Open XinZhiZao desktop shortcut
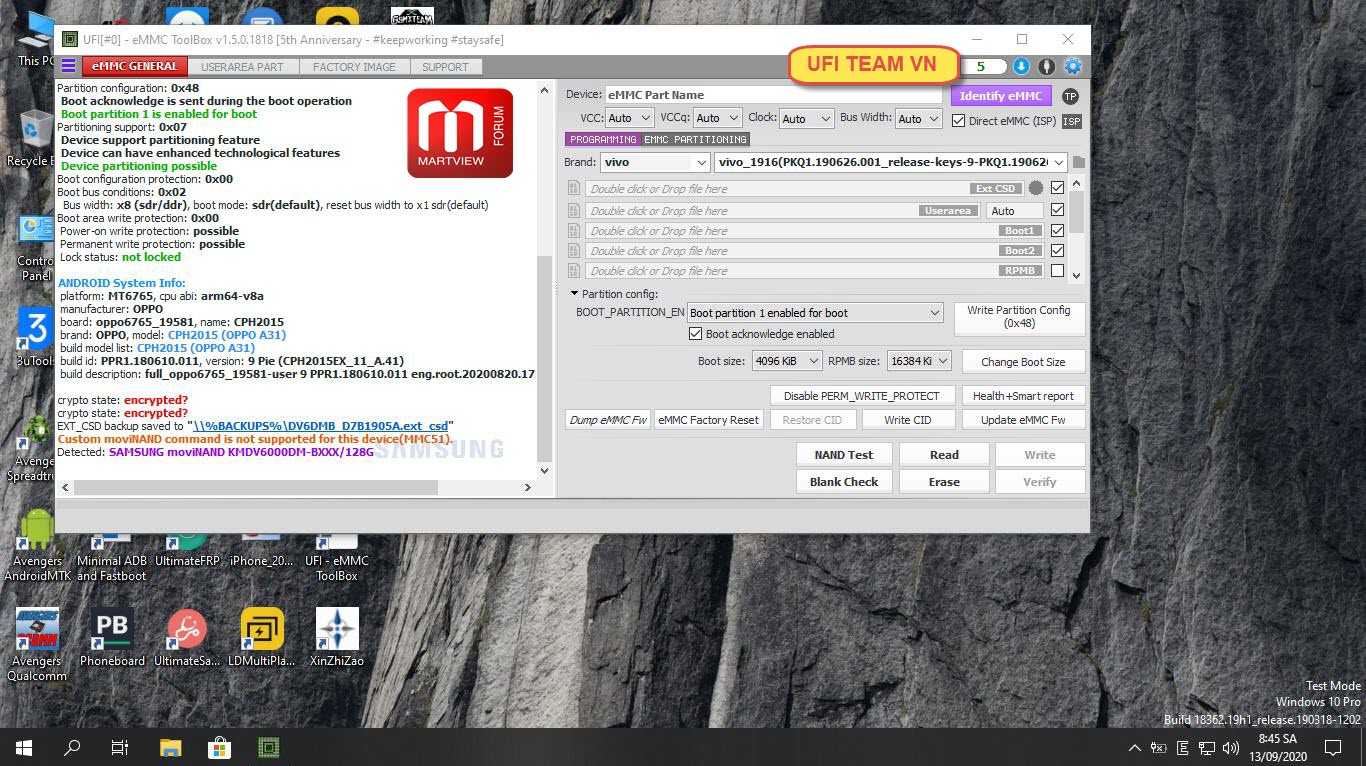 pos(337,637)
